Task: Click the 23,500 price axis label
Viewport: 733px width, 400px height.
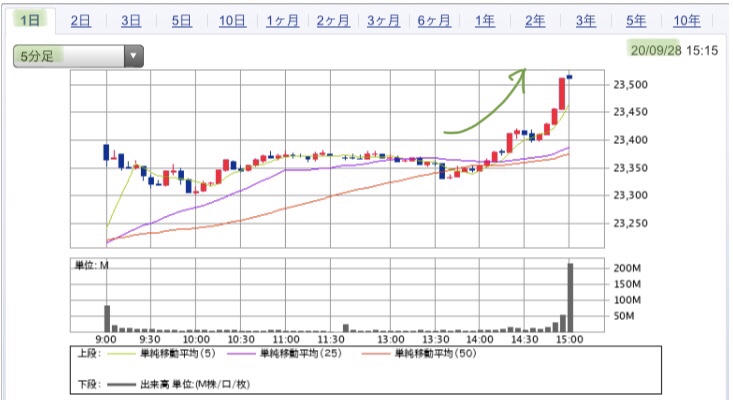Action: (631, 85)
